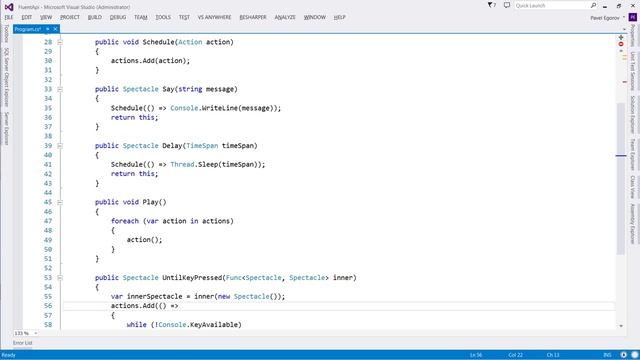
Task: Open the TEST menu
Action: pyautogui.click(x=184, y=17)
